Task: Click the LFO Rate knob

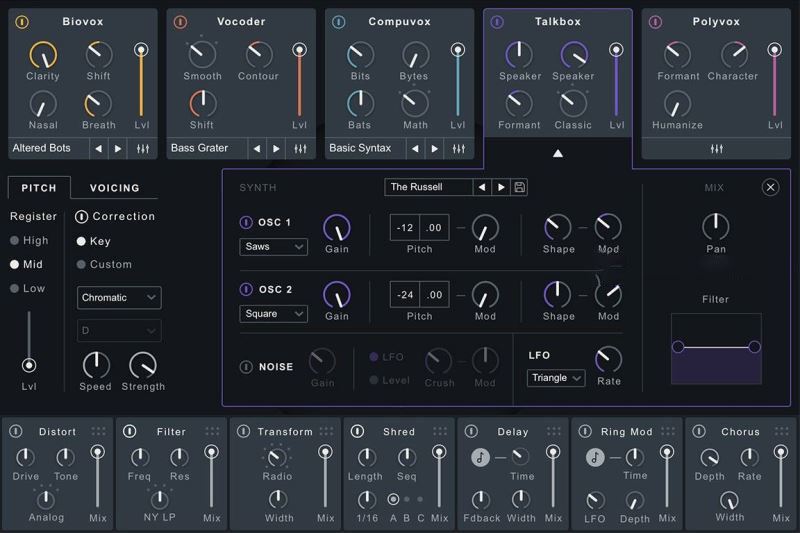Action: 608,359
